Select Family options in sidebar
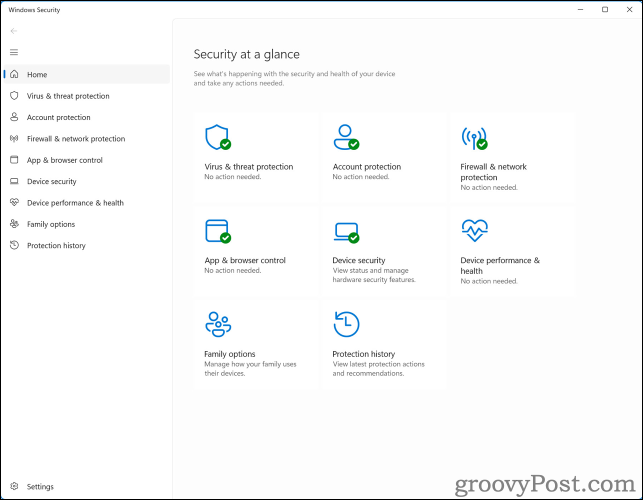643x500 pixels. [87, 224]
